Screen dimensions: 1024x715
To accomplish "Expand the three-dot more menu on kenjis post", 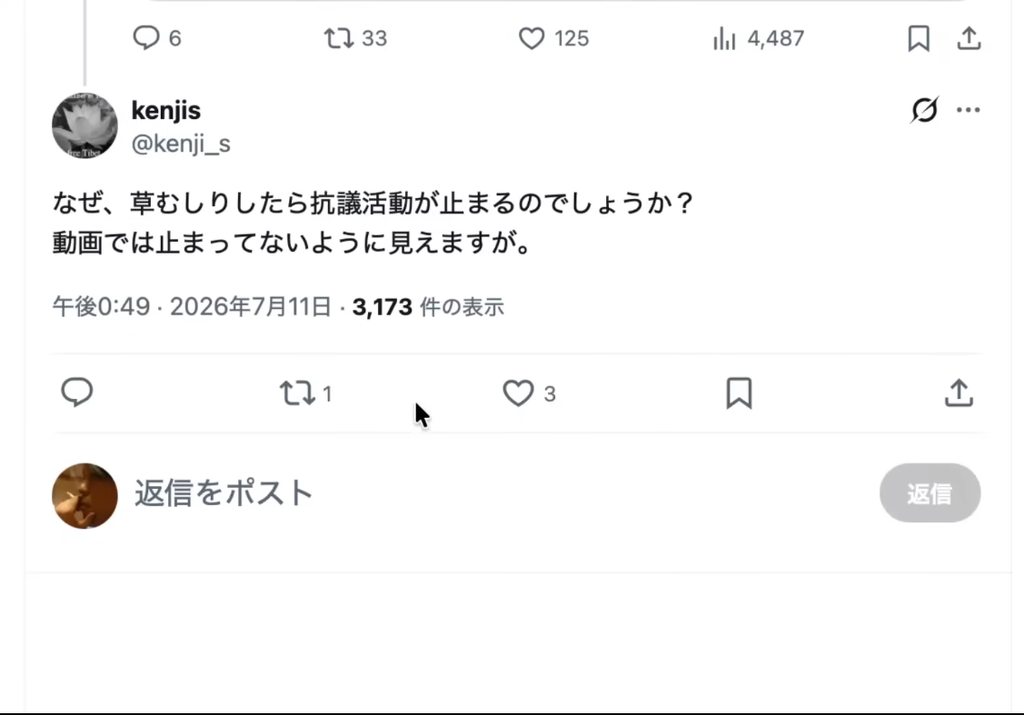I will pos(968,110).
